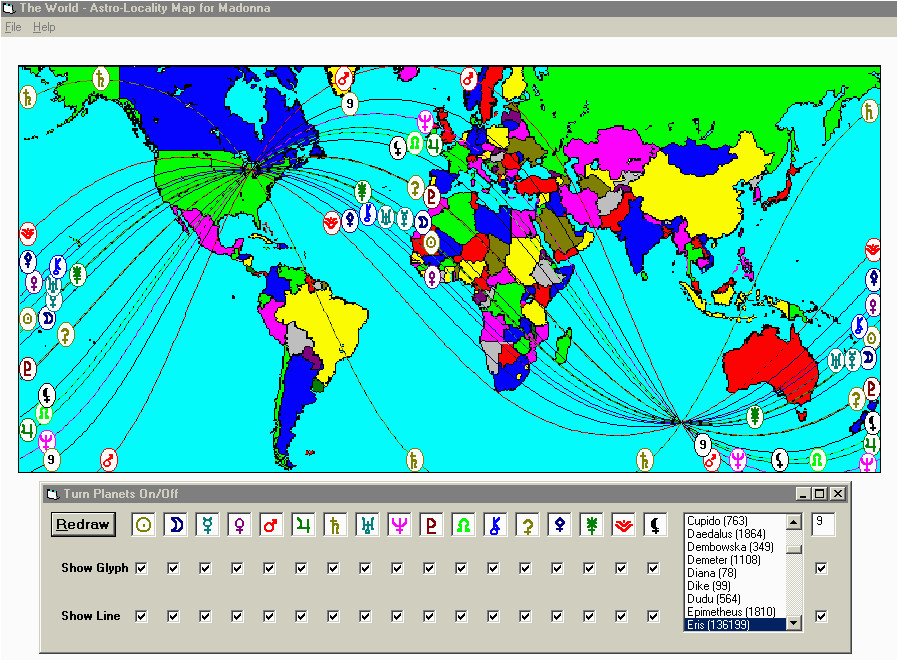This screenshot has height=661, width=898.
Task: Toggle Show Glyph checkbox under the Moon
Action: (x=173, y=568)
